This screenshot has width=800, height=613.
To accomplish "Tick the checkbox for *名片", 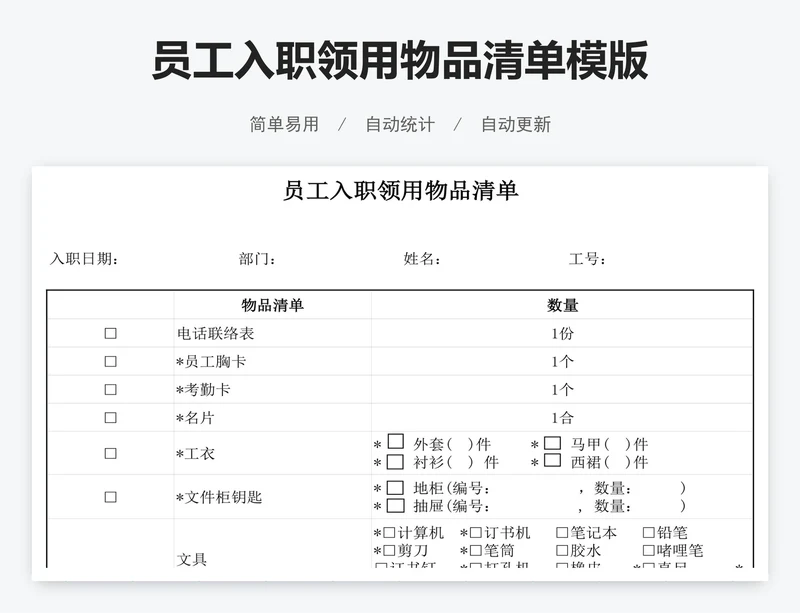I will pos(110,418).
